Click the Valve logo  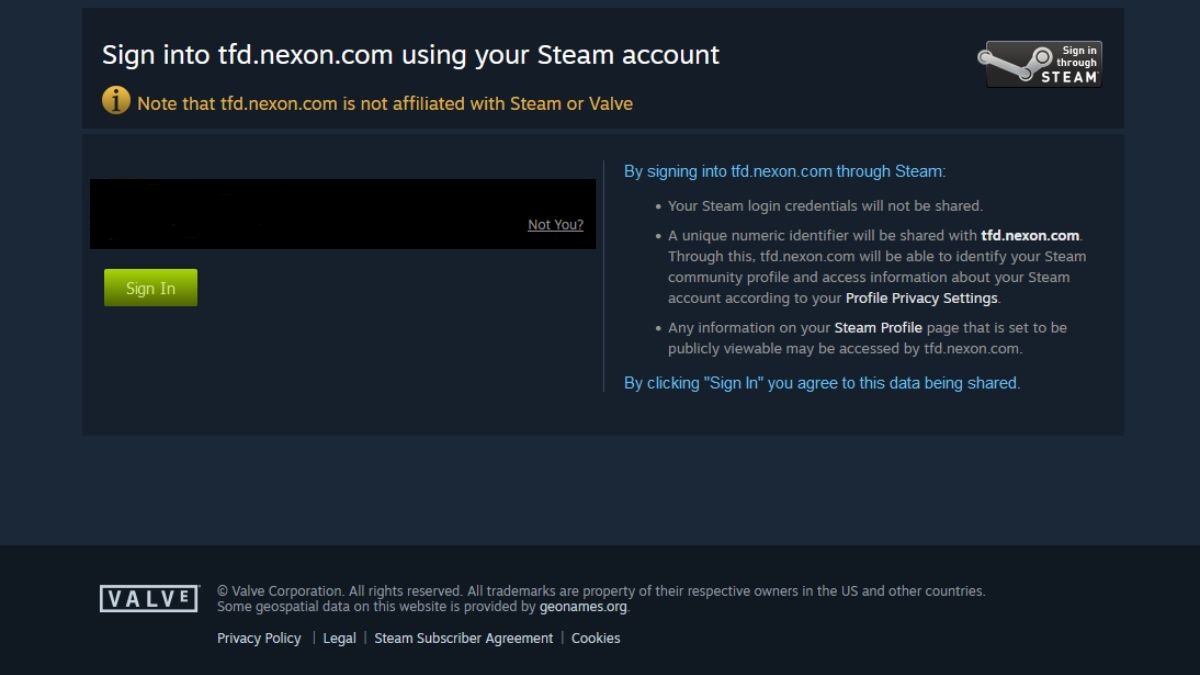pos(150,598)
